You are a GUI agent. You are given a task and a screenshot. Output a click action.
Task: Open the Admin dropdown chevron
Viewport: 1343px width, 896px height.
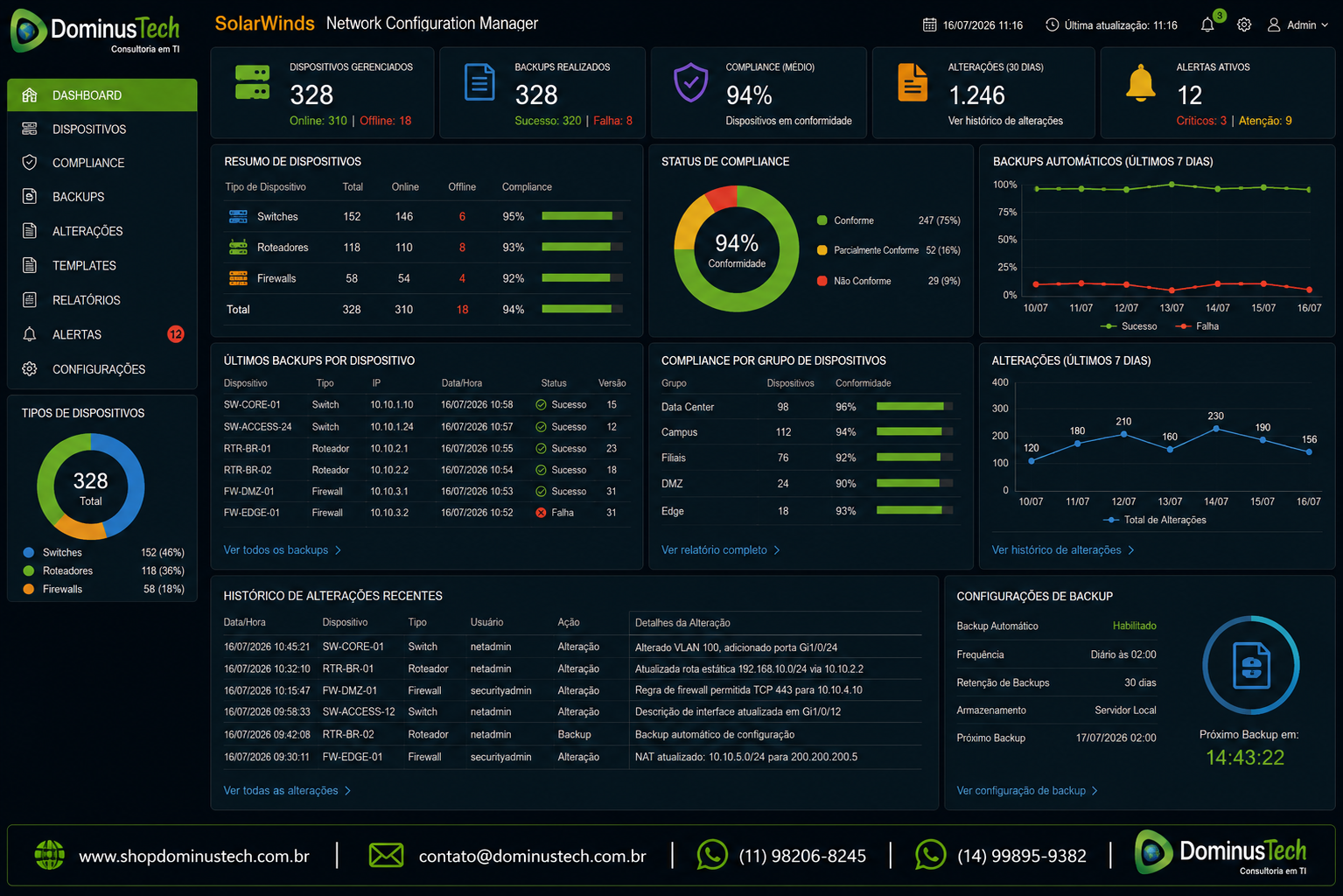point(1325,25)
